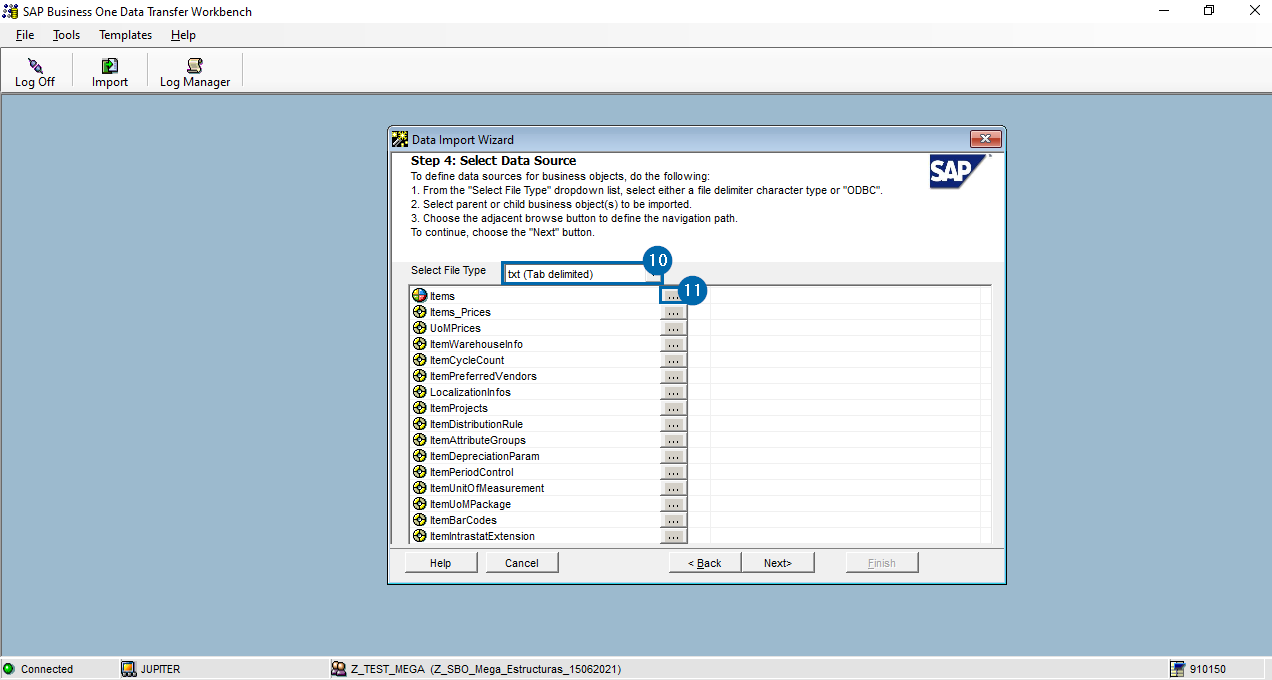Screen dimensions: 1272x680
Task: Open the Log Manager toolbar icon
Action: coord(195,65)
